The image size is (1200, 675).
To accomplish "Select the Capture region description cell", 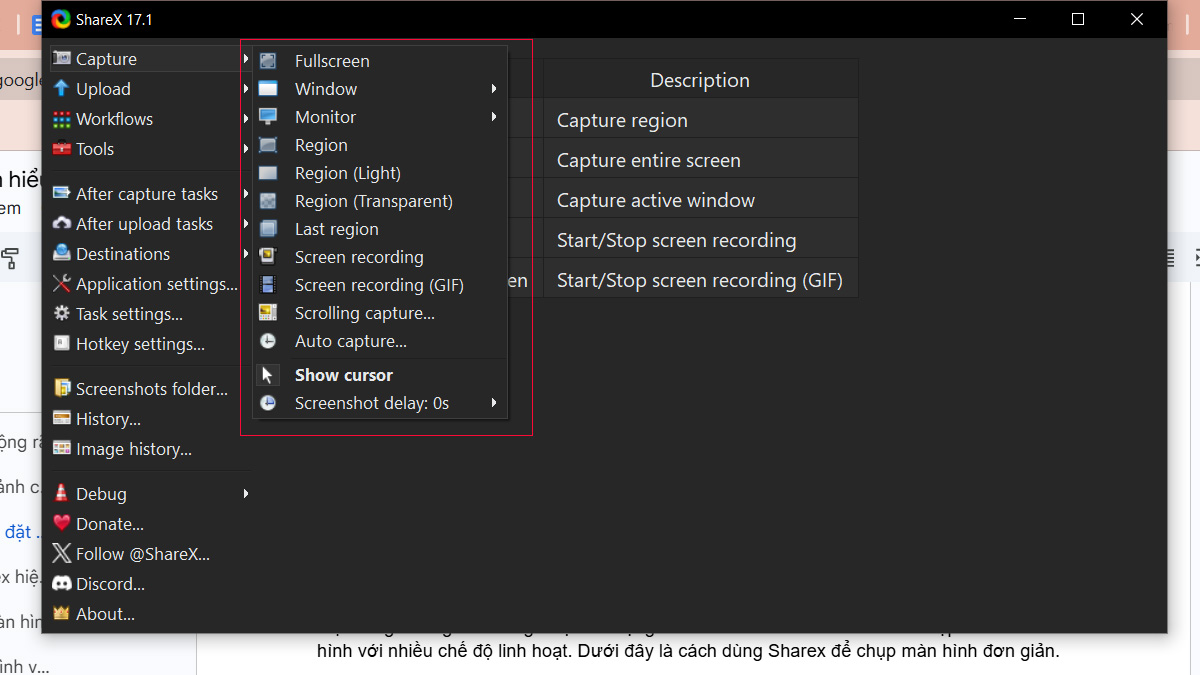I will 700,120.
